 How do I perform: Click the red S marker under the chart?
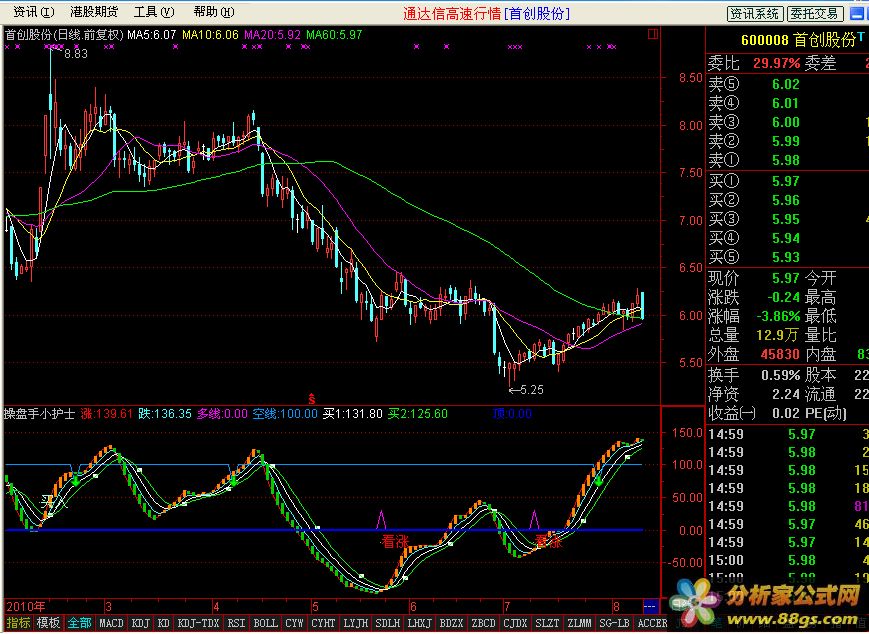pos(311,398)
